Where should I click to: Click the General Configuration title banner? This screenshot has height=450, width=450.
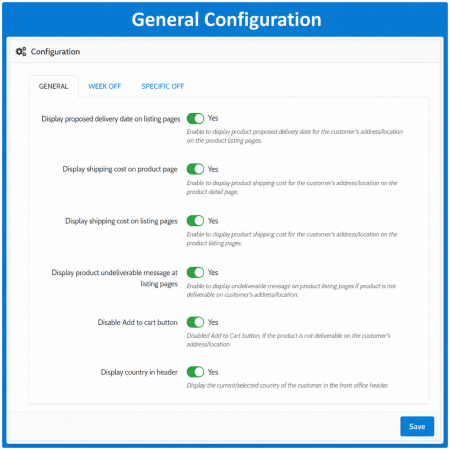pos(226,19)
